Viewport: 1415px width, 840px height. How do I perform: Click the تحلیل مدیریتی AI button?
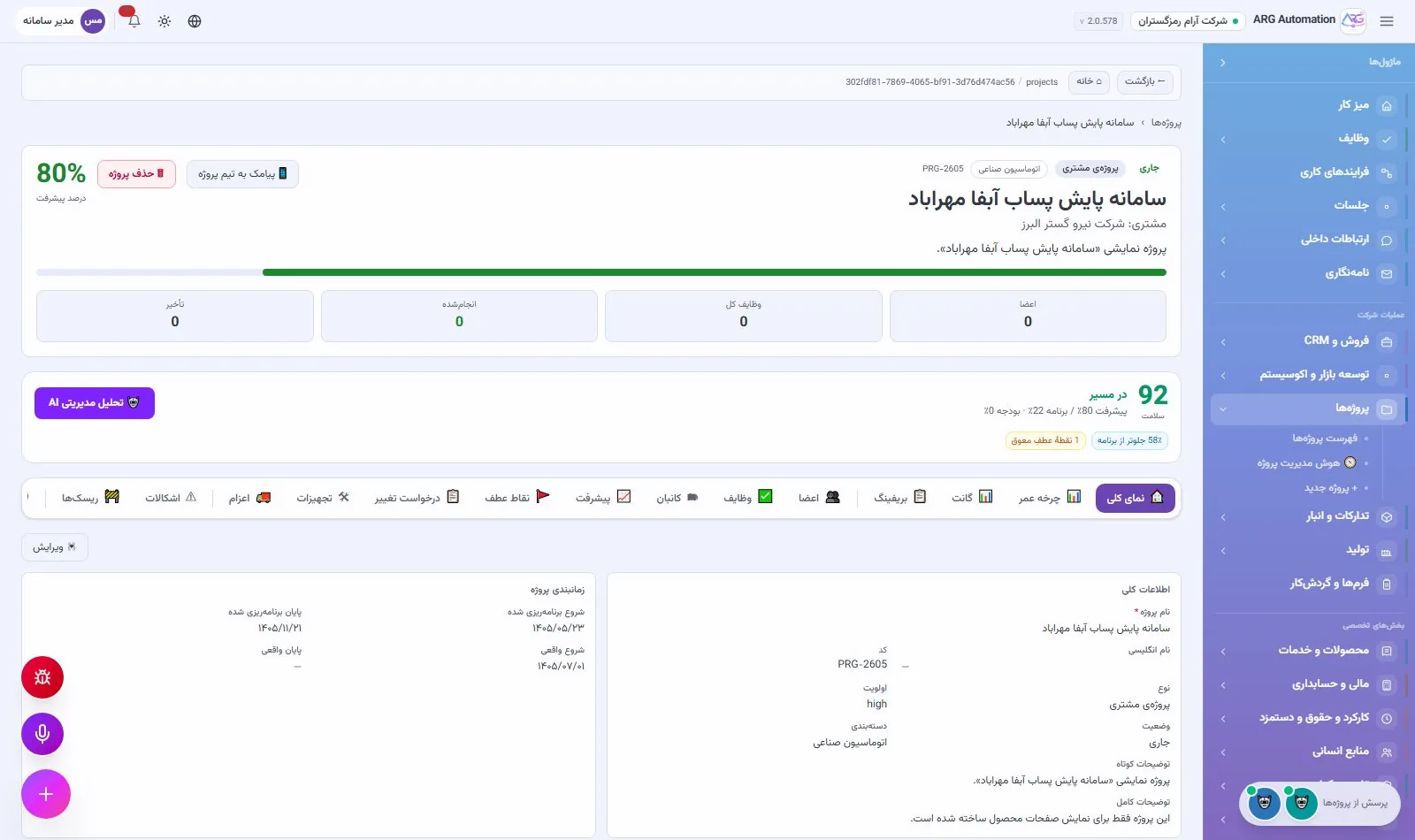tap(95, 403)
